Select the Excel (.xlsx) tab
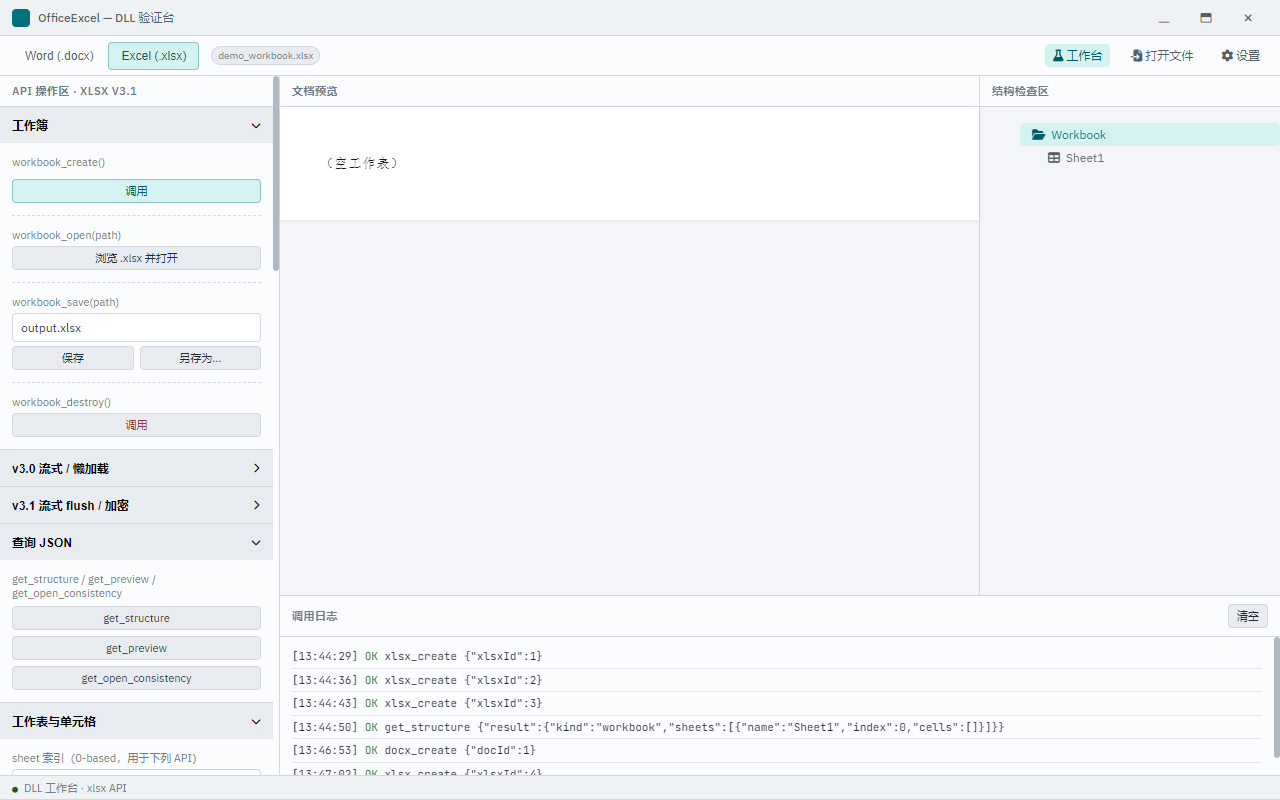1280x800 pixels. tap(154, 56)
